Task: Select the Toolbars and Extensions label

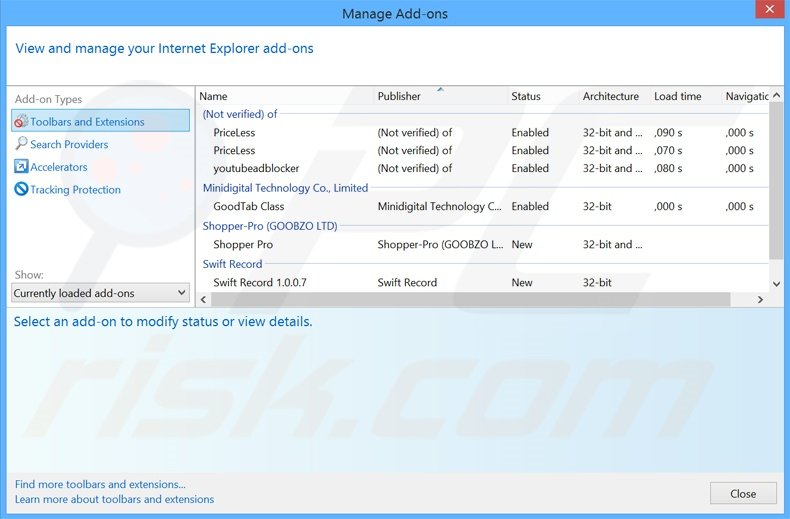Action: pyautogui.click(x=87, y=122)
